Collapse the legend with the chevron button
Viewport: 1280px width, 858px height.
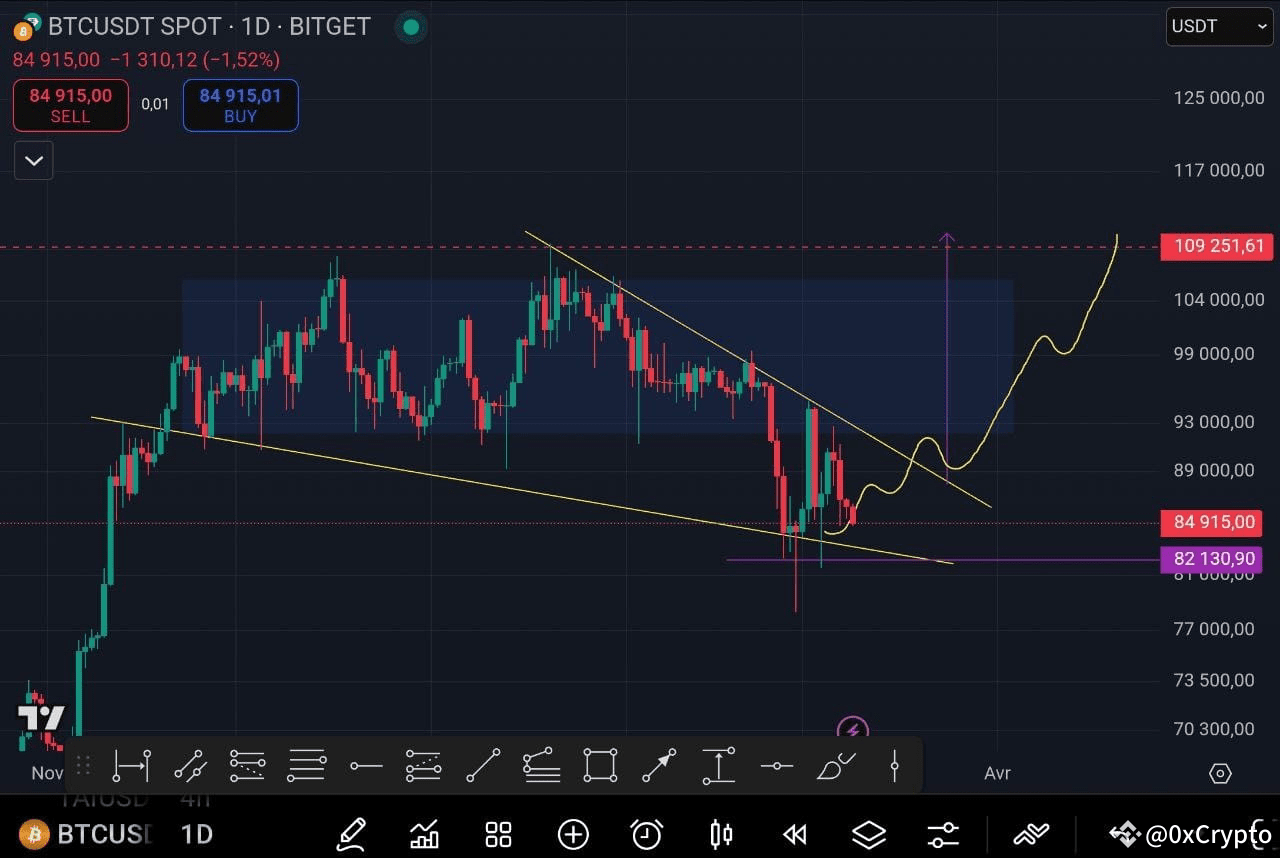(x=34, y=160)
